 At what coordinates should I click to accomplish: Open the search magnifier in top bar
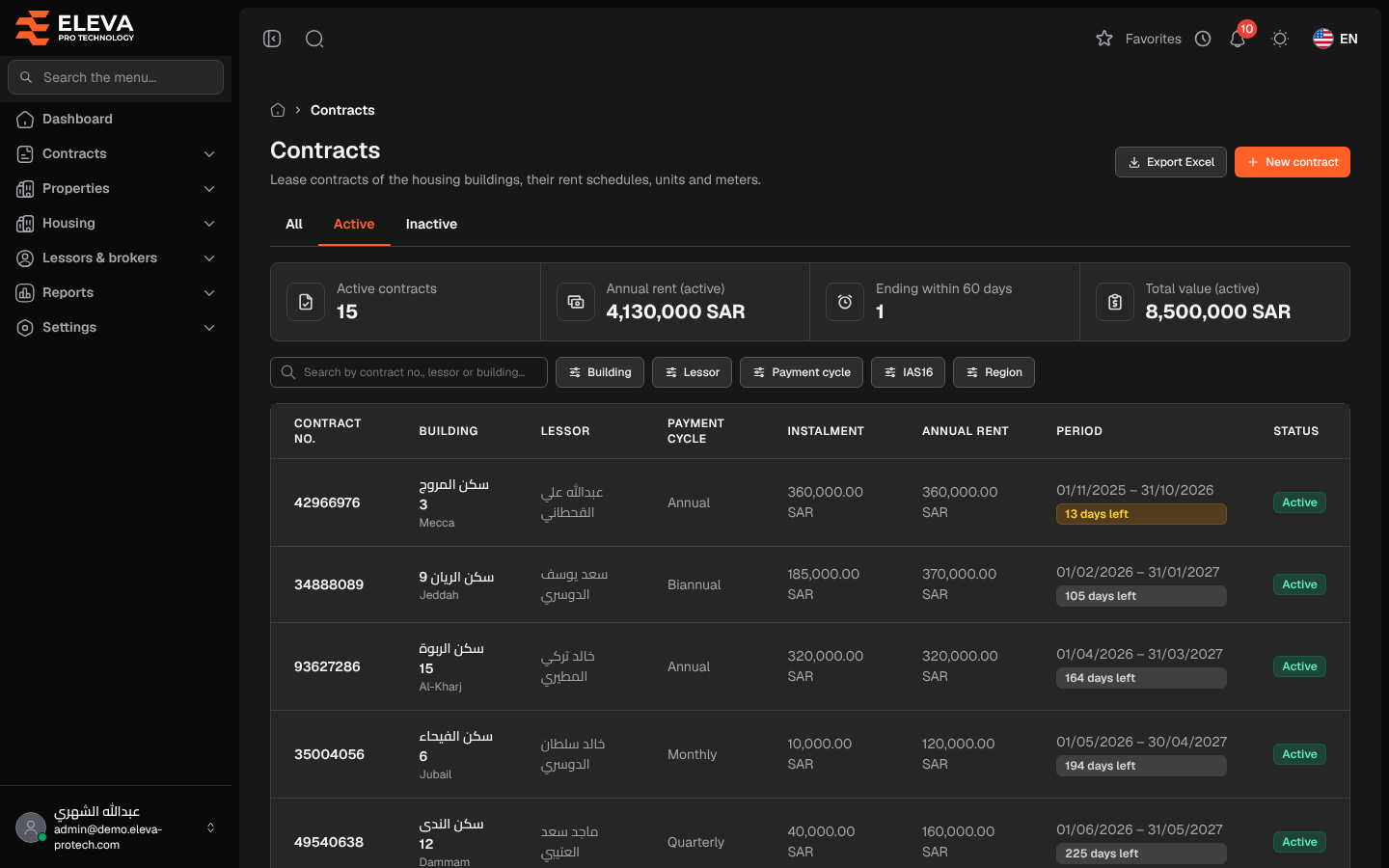point(314,39)
